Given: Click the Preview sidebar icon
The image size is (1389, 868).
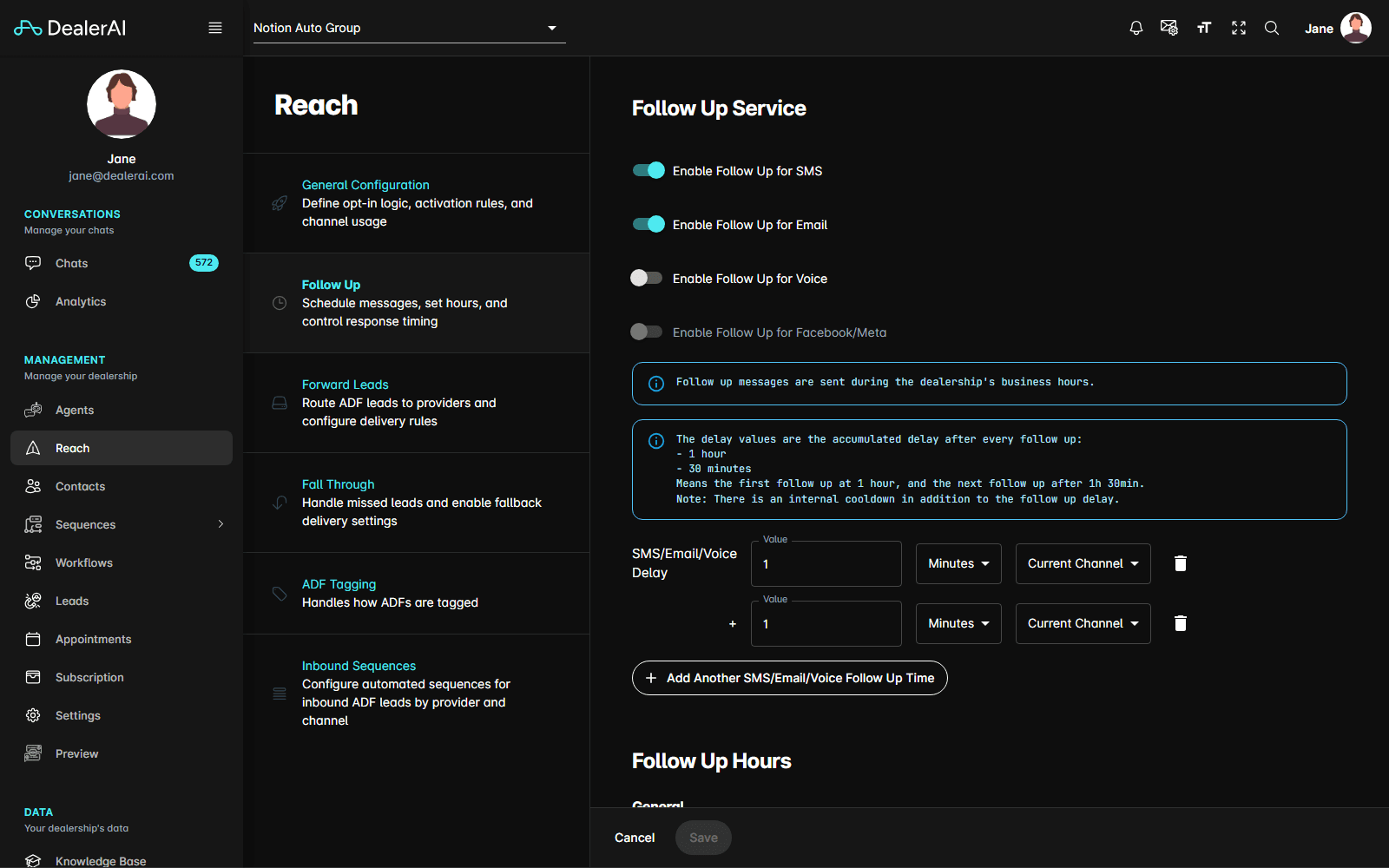Looking at the screenshot, I should pos(33,753).
